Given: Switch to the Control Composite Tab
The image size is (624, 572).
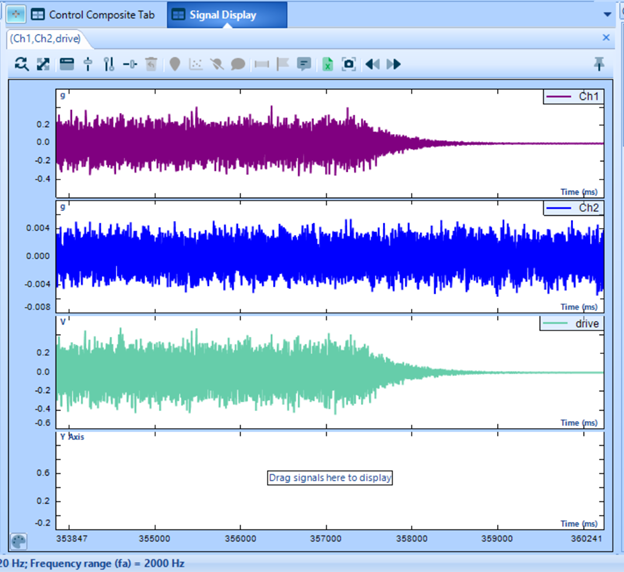Looking at the screenshot, I should tap(95, 15).
